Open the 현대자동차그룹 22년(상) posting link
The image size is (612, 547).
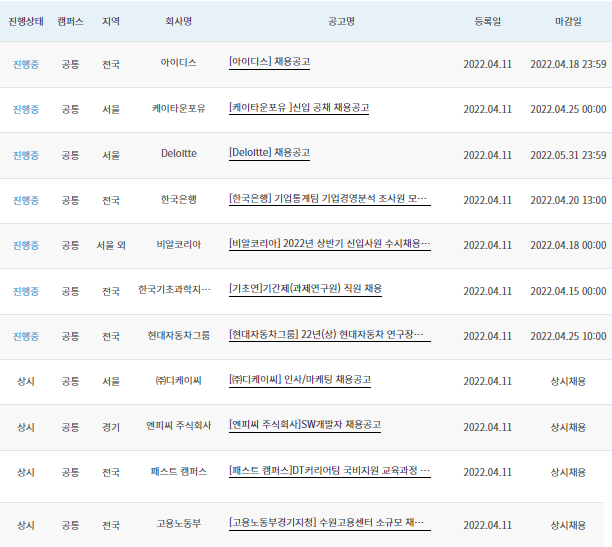tap(330, 335)
